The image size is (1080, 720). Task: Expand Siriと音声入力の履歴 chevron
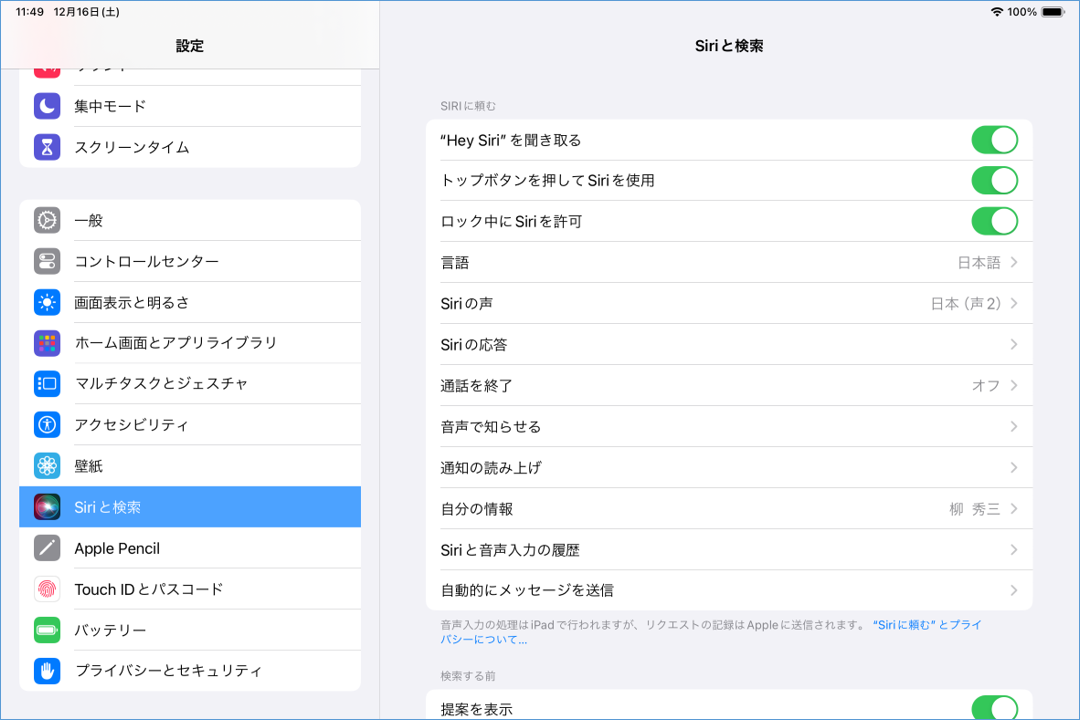(1014, 550)
